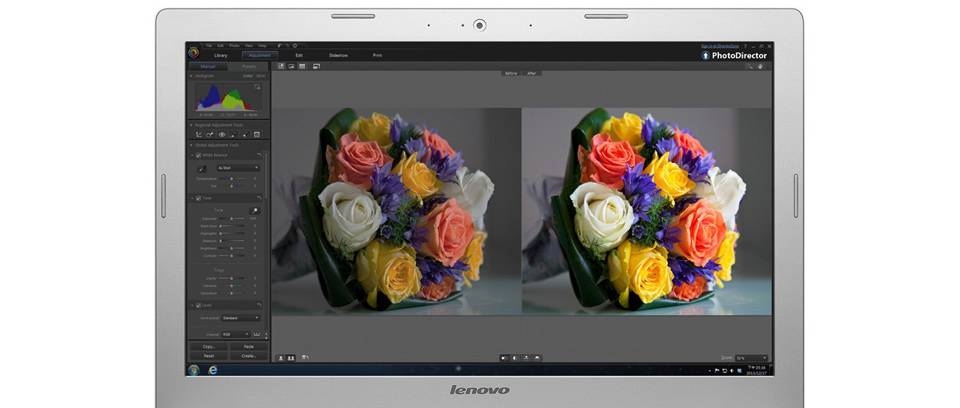Select the white balance eyedropper tool

[200, 168]
